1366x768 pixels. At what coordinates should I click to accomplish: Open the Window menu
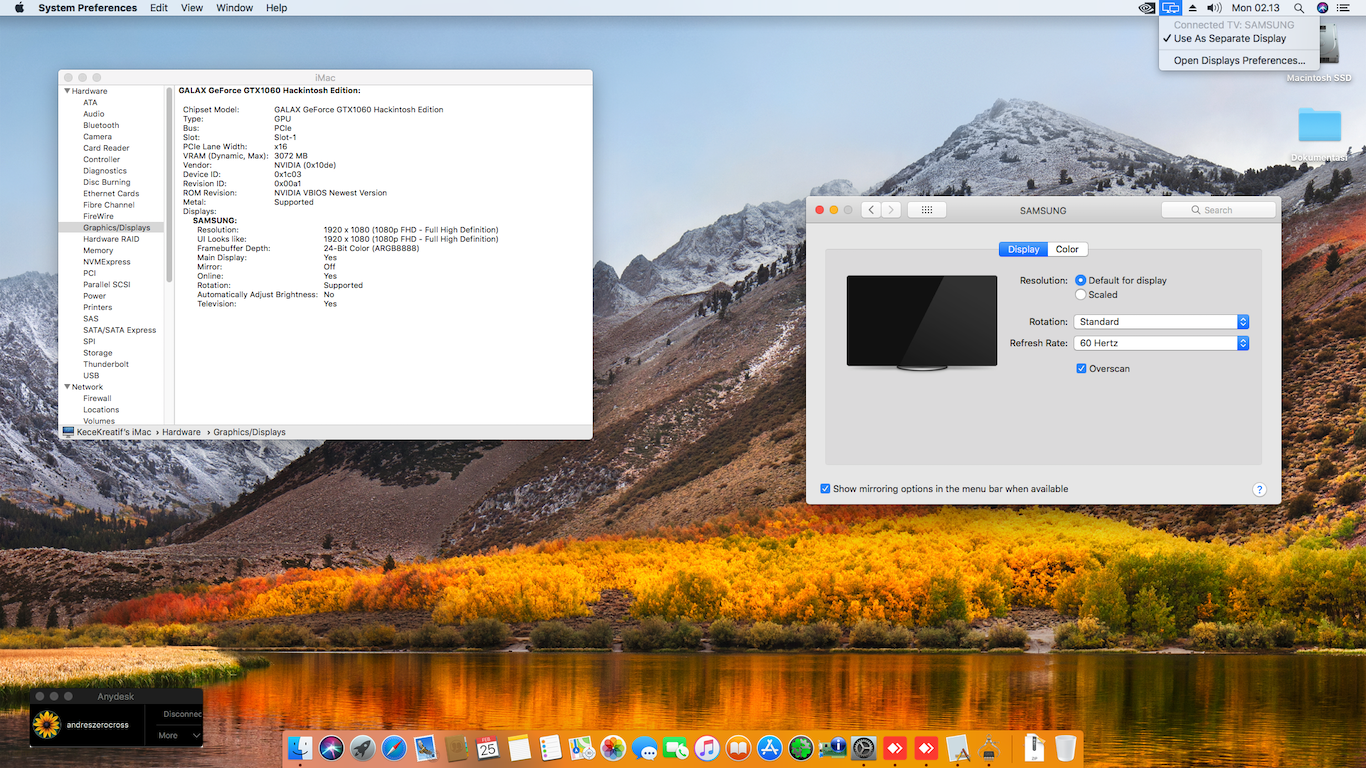(235, 8)
